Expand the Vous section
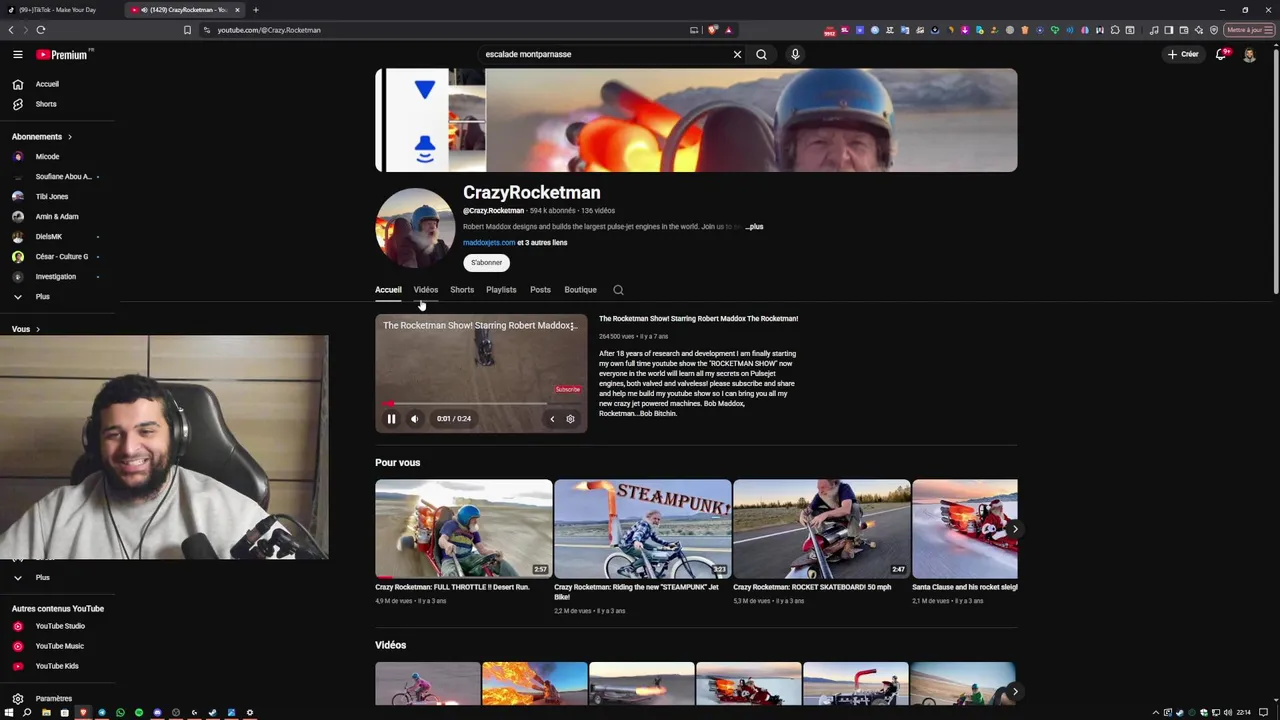This screenshot has width=1280, height=720. [26, 329]
